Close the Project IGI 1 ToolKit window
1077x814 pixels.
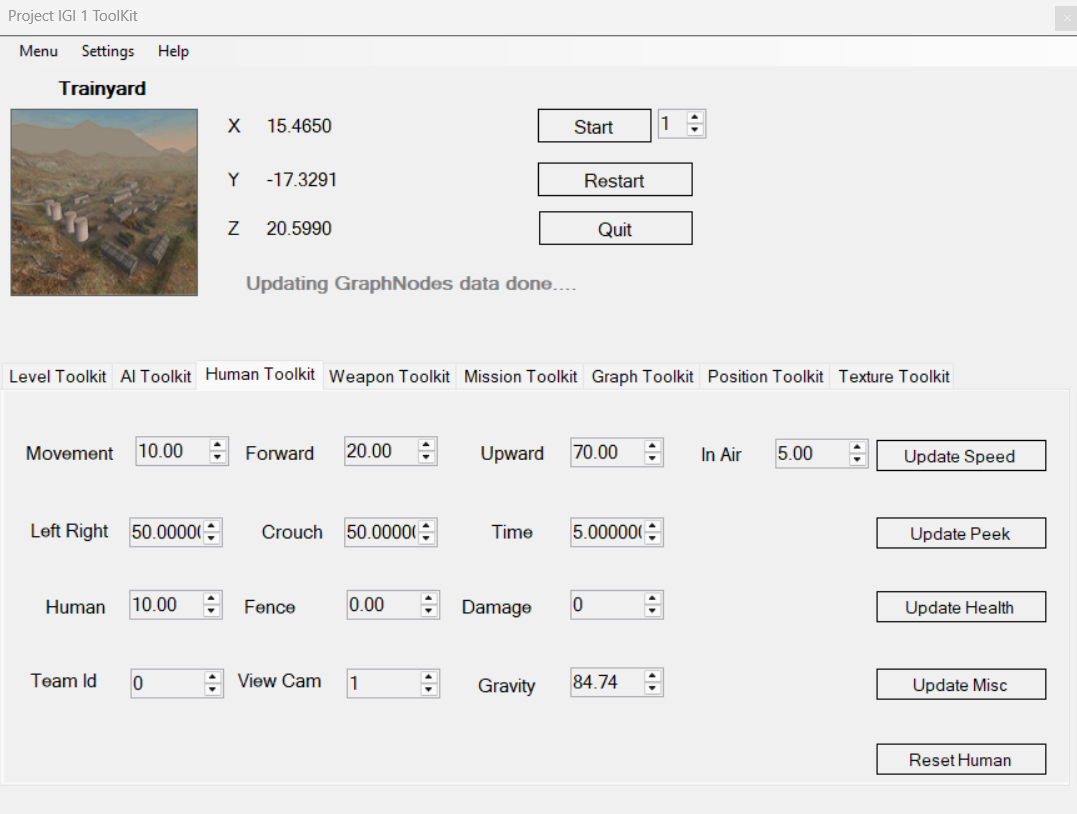tap(1066, 19)
